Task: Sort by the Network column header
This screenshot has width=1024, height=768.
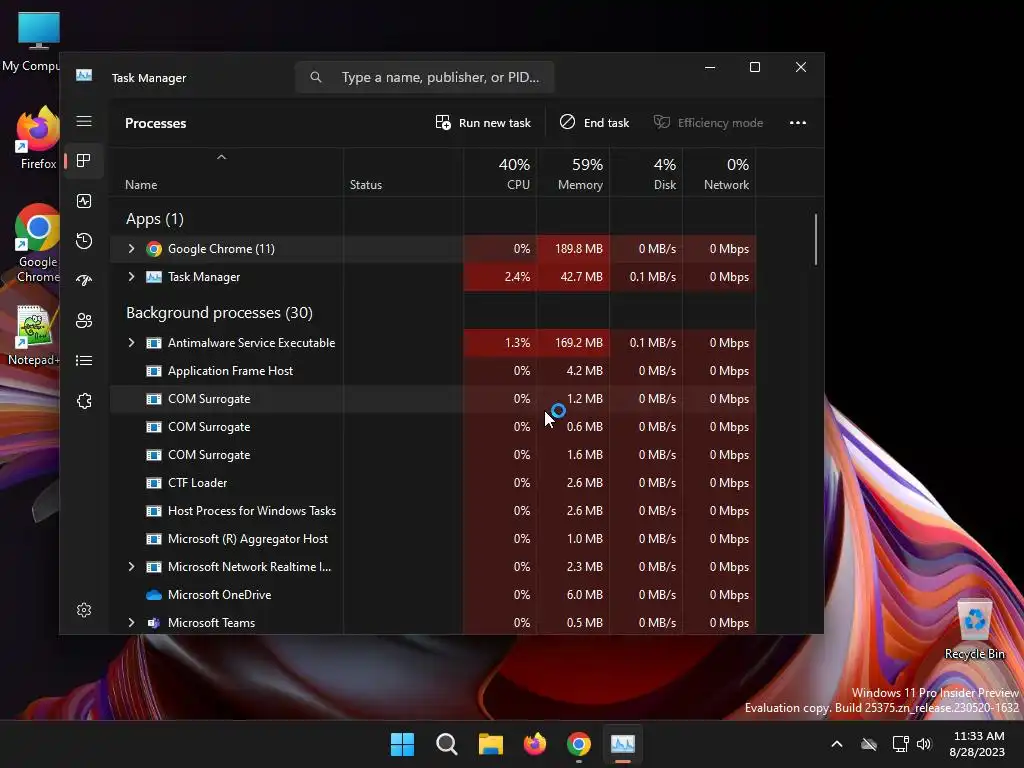Action: click(x=720, y=173)
